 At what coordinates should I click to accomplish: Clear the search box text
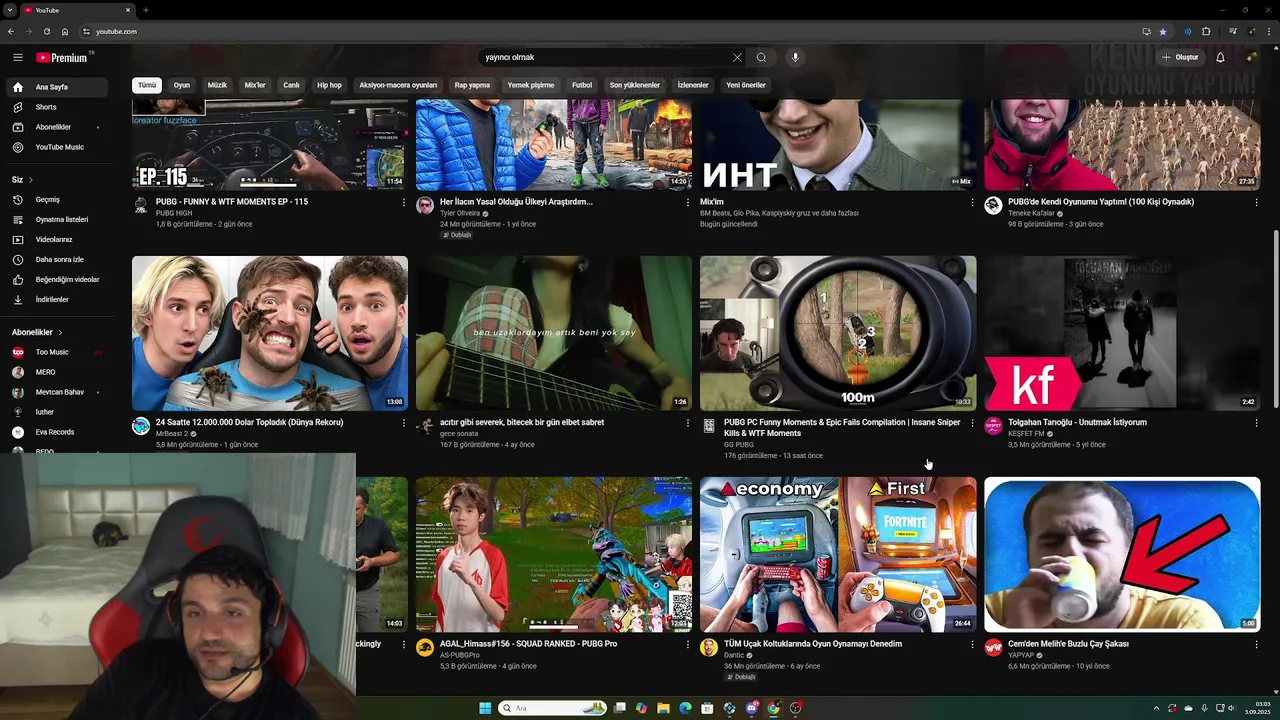coord(737,57)
